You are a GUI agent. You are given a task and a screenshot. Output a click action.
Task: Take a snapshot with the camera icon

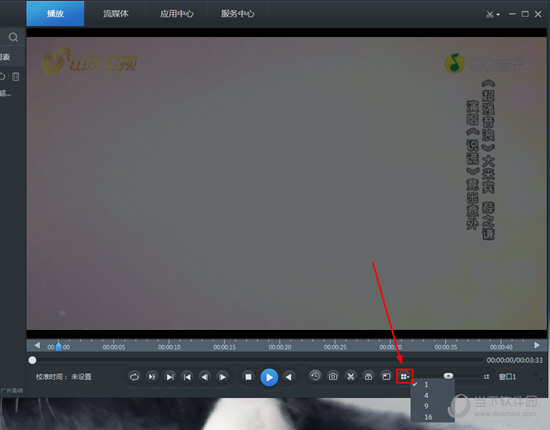tap(333, 377)
